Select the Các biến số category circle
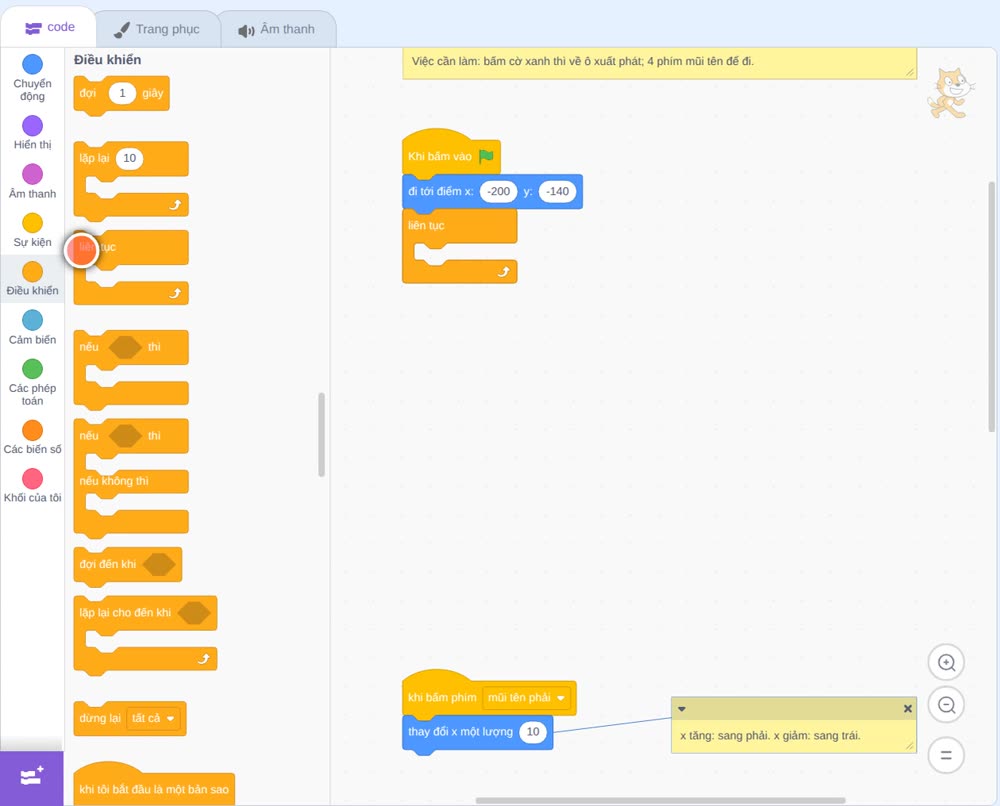Viewport: 1000px width, 806px height. click(x=33, y=430)
